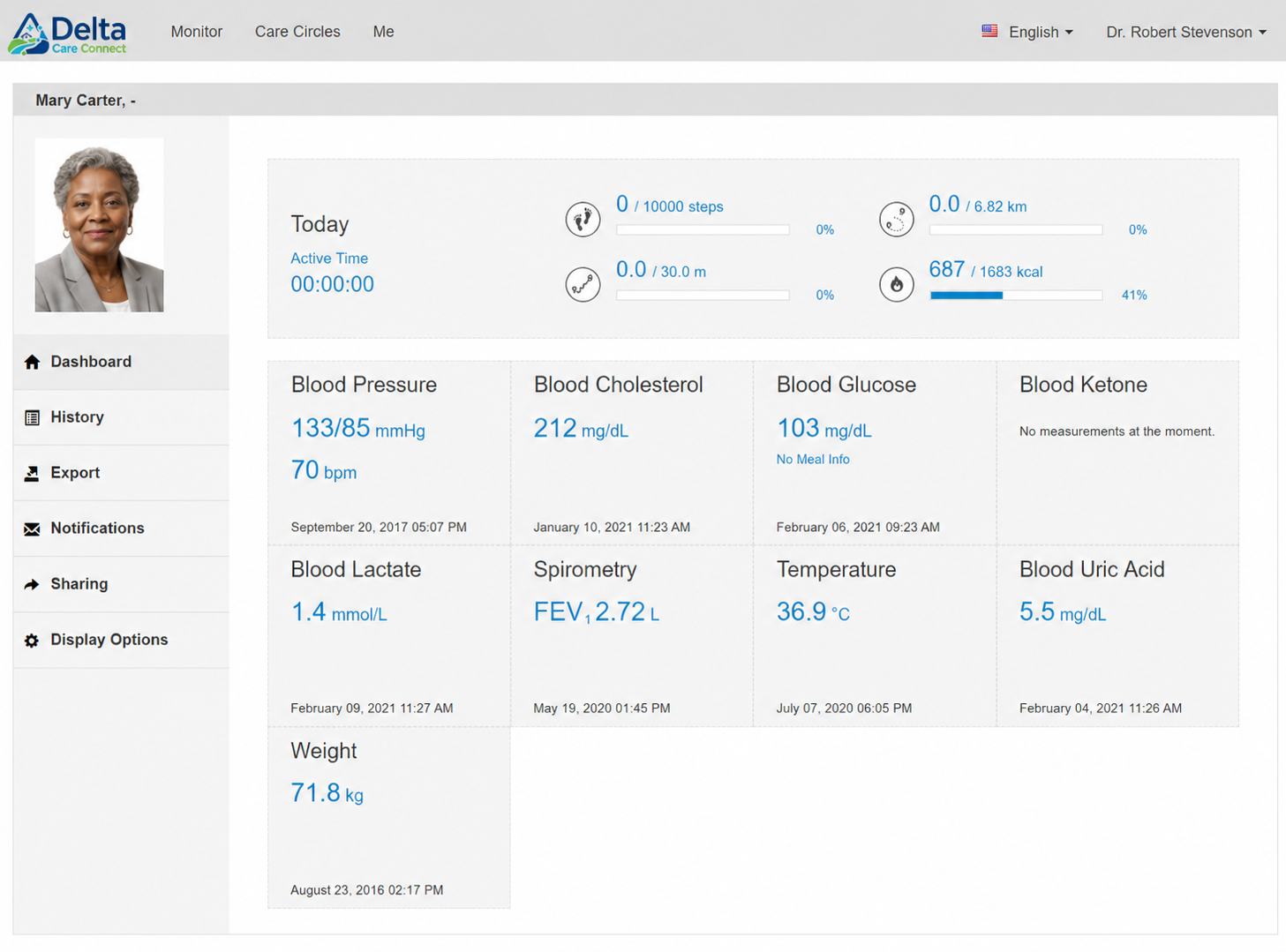Click the February 09, 2021 11:27 AM date
Viewport: 1286px width, 952px height.
pos(372,708)
